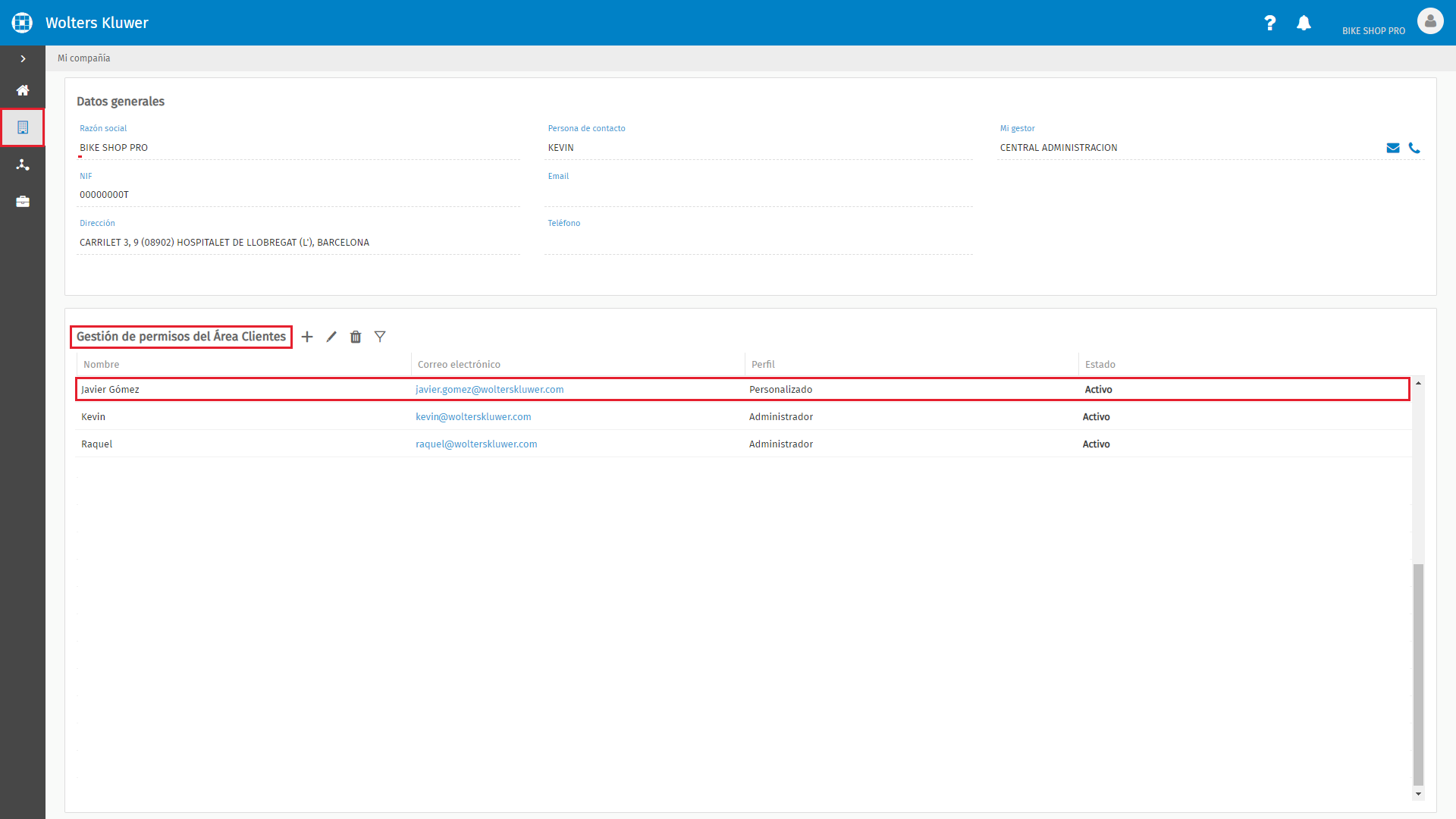Image resolution: width=1456 pixels, height=819 pixels.
Task: Click Wolters Kluwer header title
Action: (97, 23)
